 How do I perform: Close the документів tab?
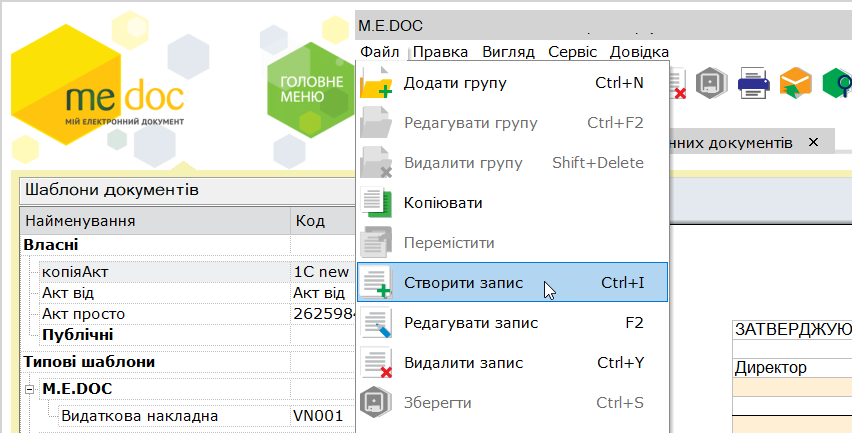(x=813, y=142)
